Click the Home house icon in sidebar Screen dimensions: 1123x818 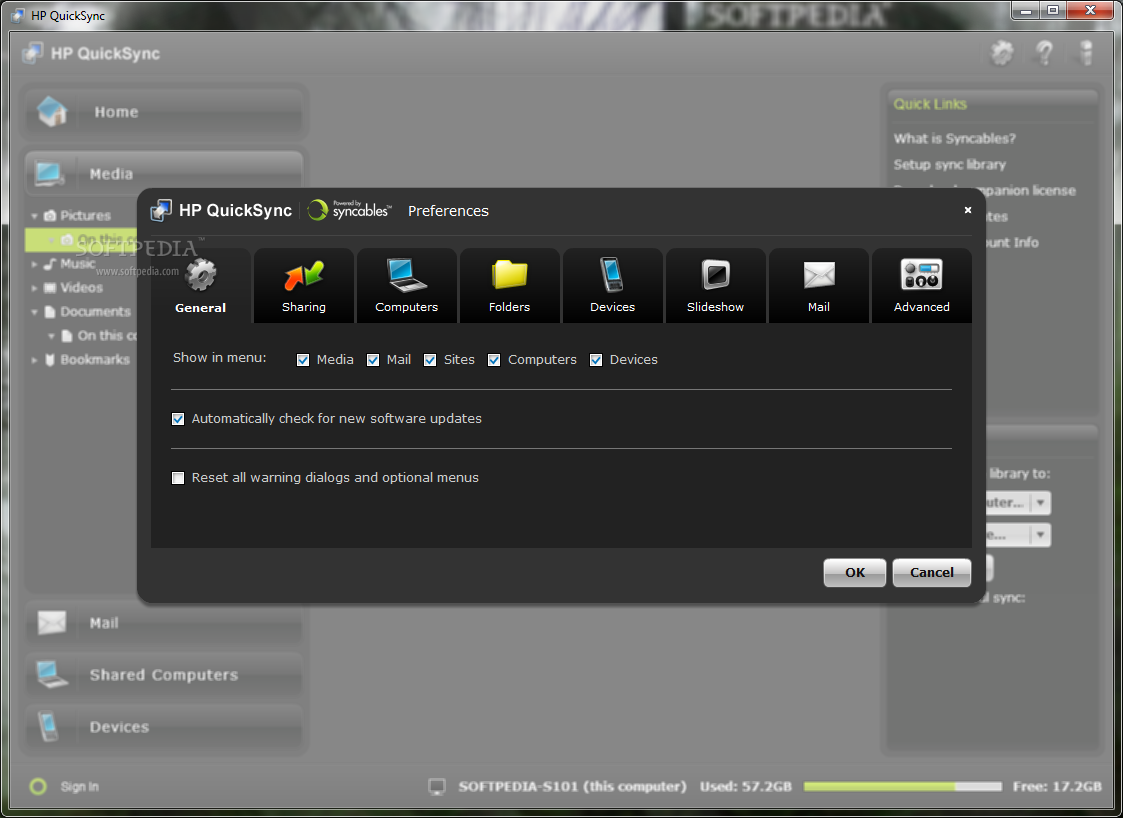pyautogui.click(x=52, y=112)
